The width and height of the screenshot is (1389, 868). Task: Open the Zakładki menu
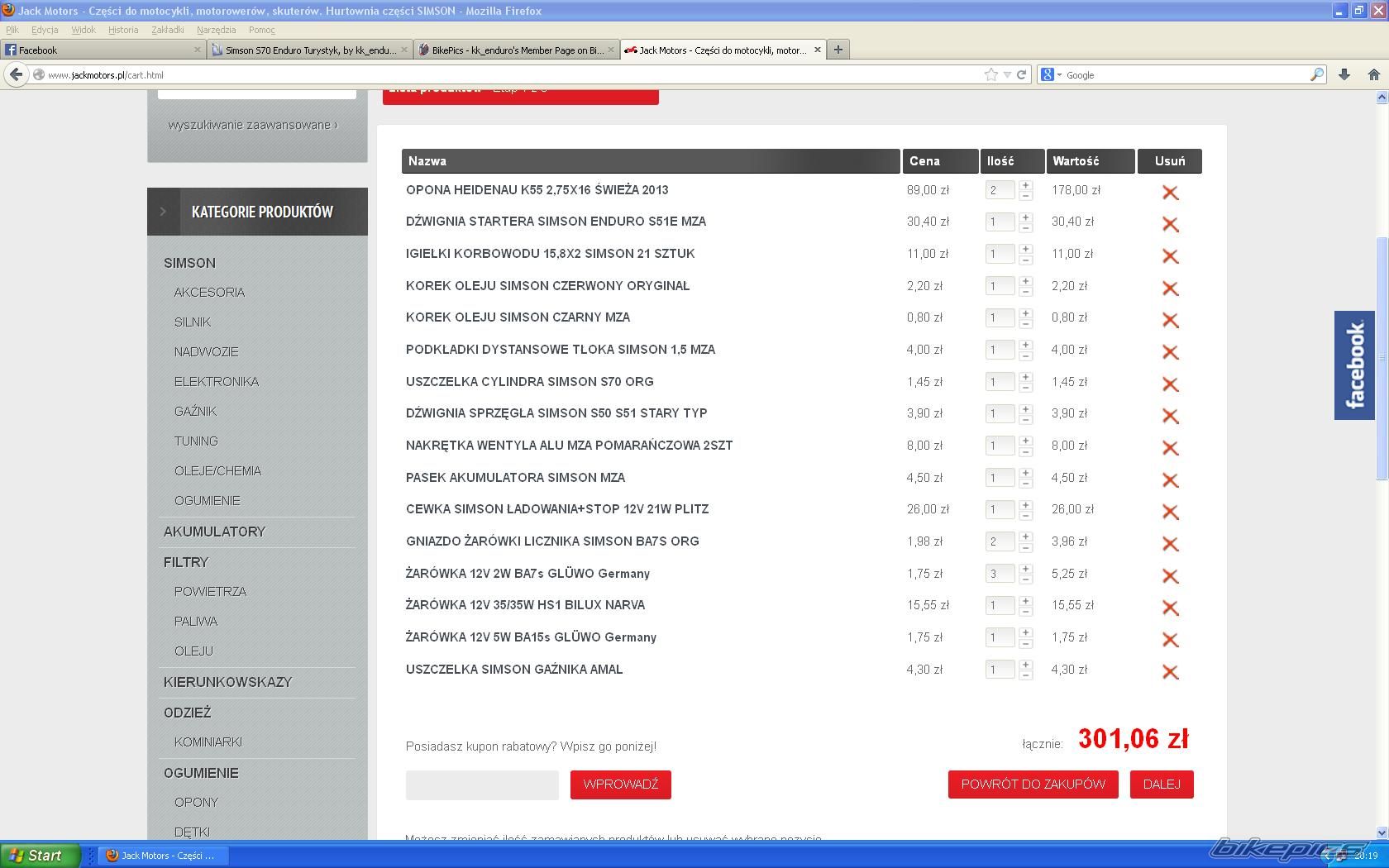(x=167, y=30)
